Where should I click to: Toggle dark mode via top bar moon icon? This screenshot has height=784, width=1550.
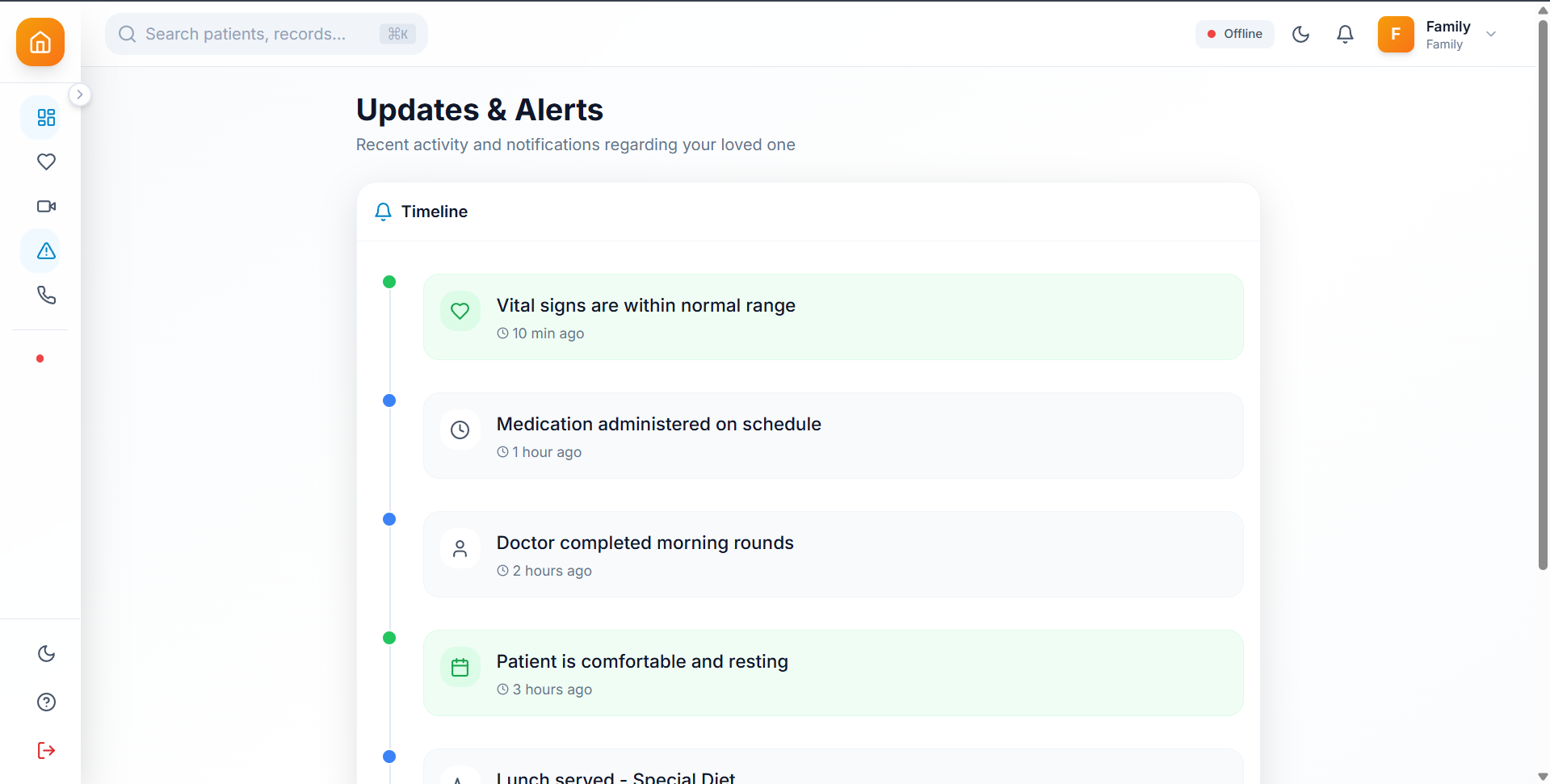pyautogui.click(x=1300, y=34)
